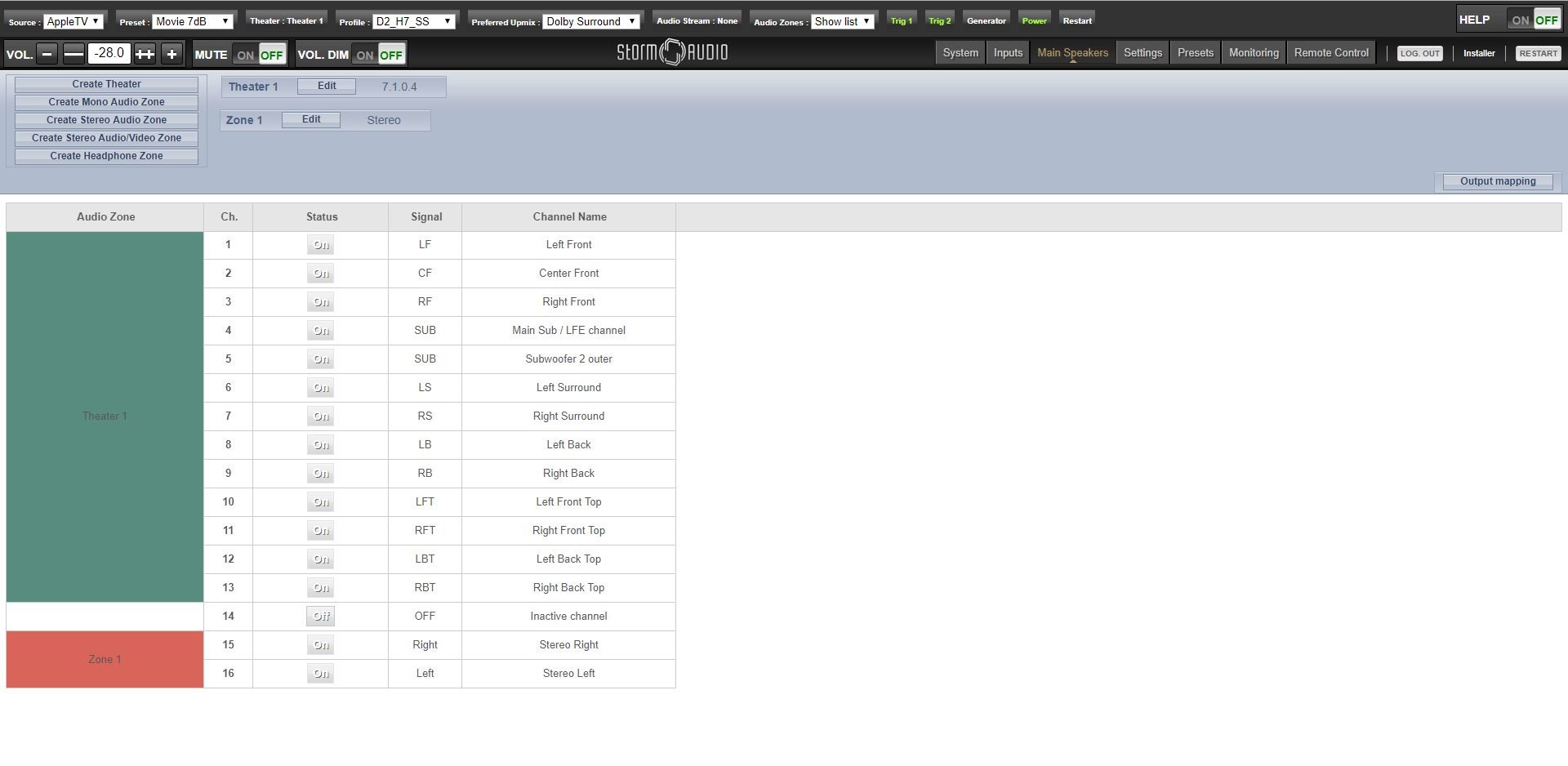Image resolution: width=1568 pixels, height=766 pixels.
Task: Turn on inactive channel 14
Action: (321, 617)
